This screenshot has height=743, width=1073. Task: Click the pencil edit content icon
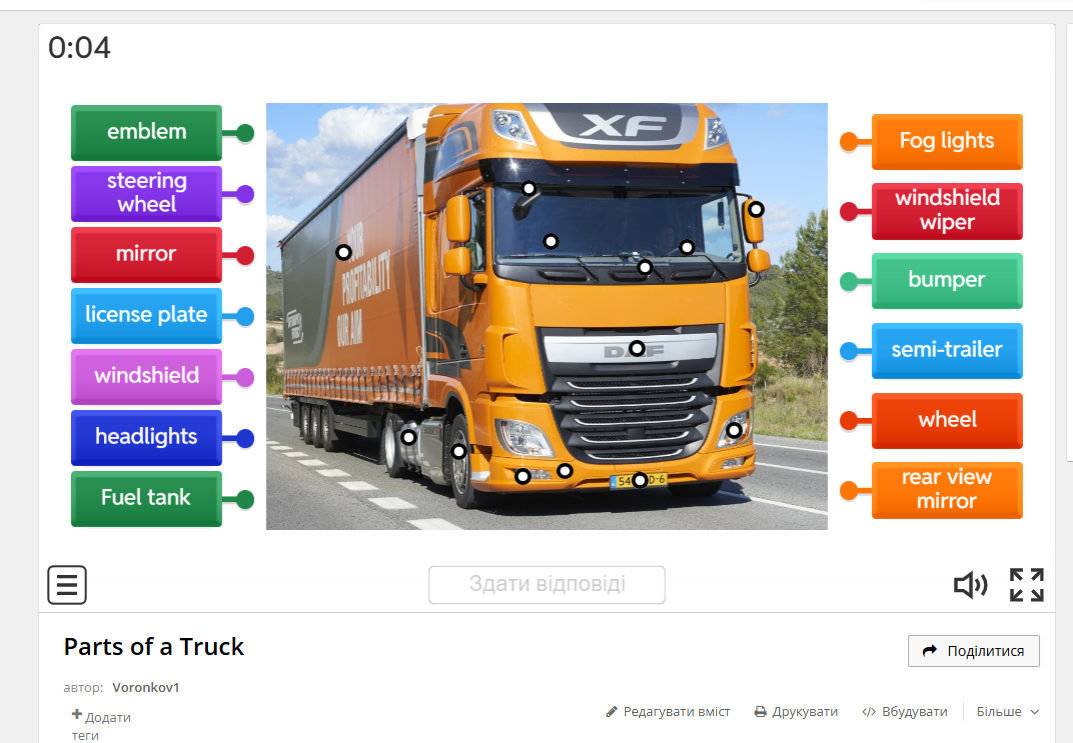click(611, 712)
